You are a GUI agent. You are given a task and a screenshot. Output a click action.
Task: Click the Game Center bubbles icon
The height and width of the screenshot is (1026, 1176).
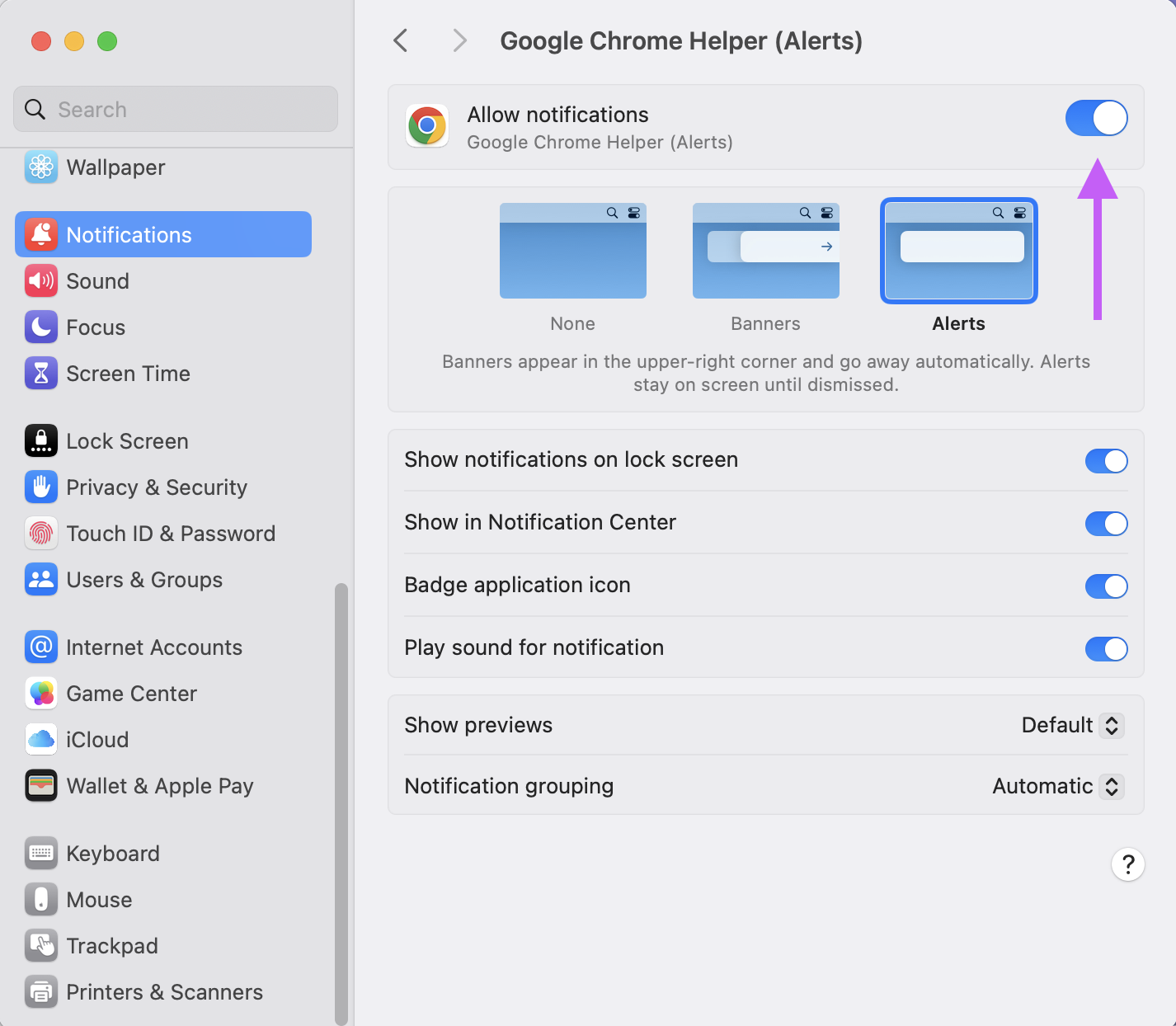[x=41, y=693]
